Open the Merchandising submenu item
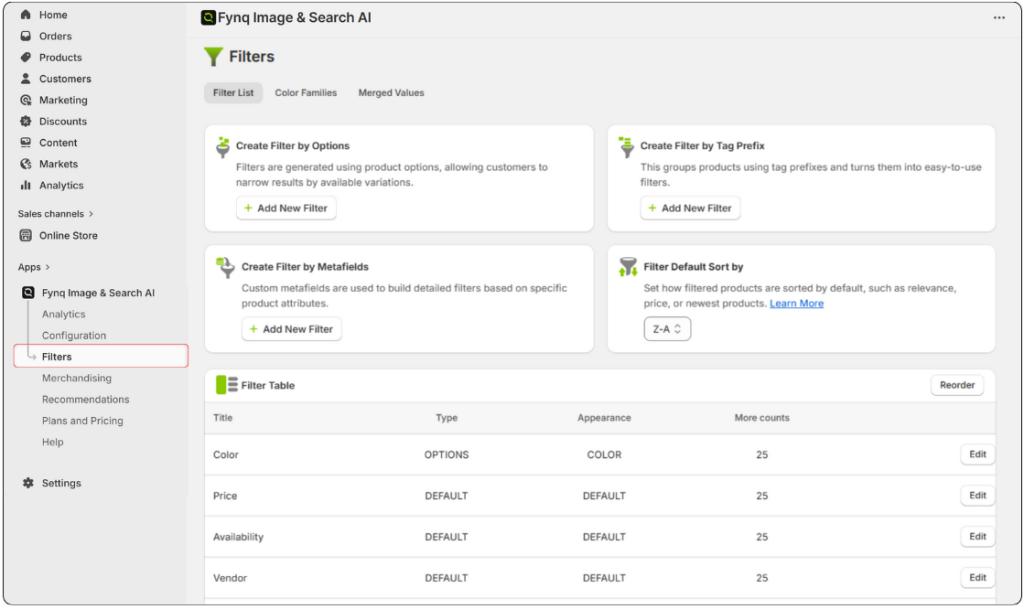 click(x=76, y=378)
